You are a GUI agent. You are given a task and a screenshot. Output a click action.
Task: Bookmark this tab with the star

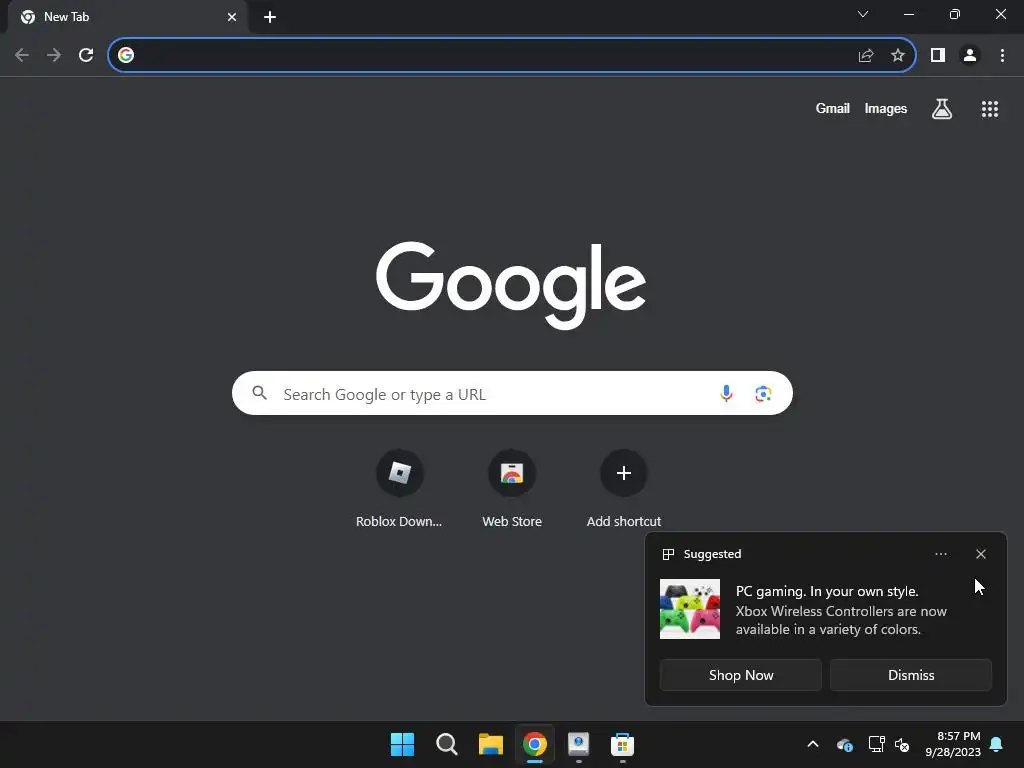pyautogui.click(x=898, y=56)
